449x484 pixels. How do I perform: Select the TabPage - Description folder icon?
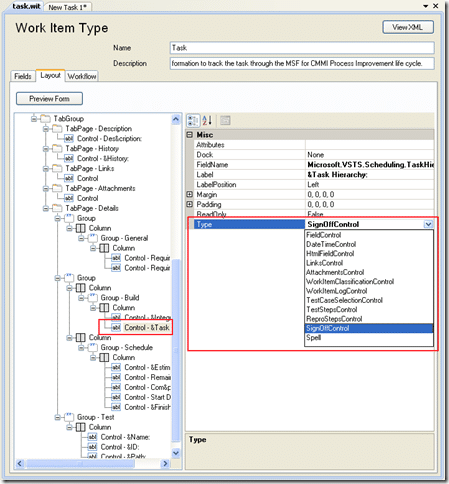pyautogui.click(x=57, y=128)
